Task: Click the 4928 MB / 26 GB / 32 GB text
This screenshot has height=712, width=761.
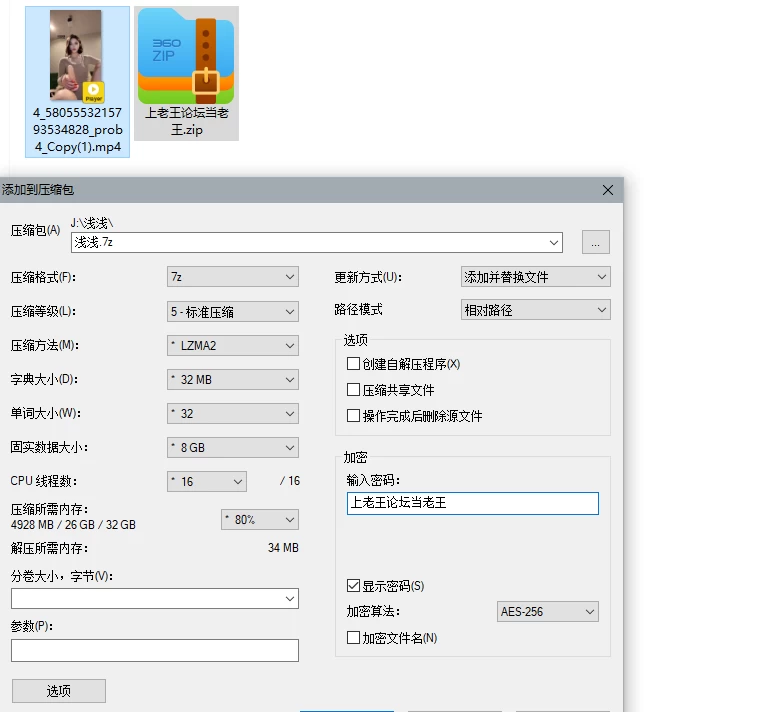Action: (73, 525)
